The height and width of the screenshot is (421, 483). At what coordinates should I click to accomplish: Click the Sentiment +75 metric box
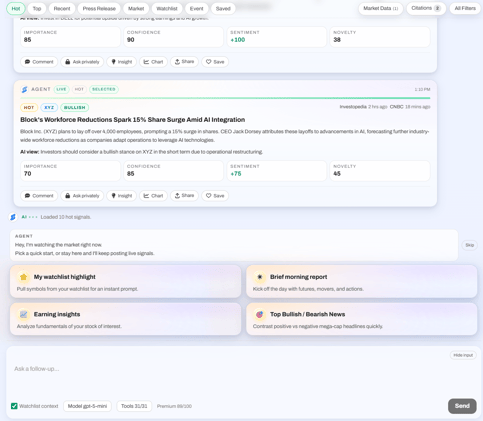[277, 171]
